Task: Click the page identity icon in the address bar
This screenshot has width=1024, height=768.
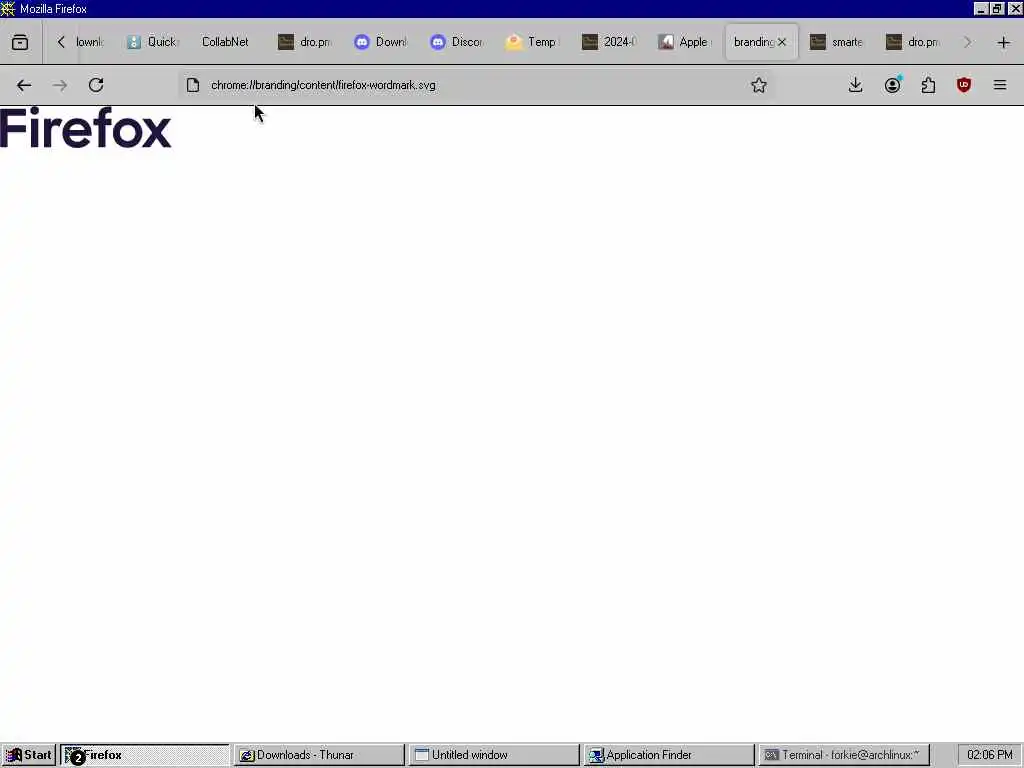Action: coord(193,85)
